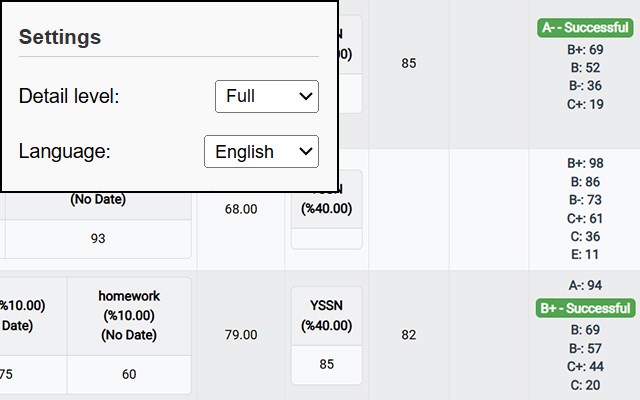Click the E: 11 threshold text
The image size is (640, 400).
[585, 255]
